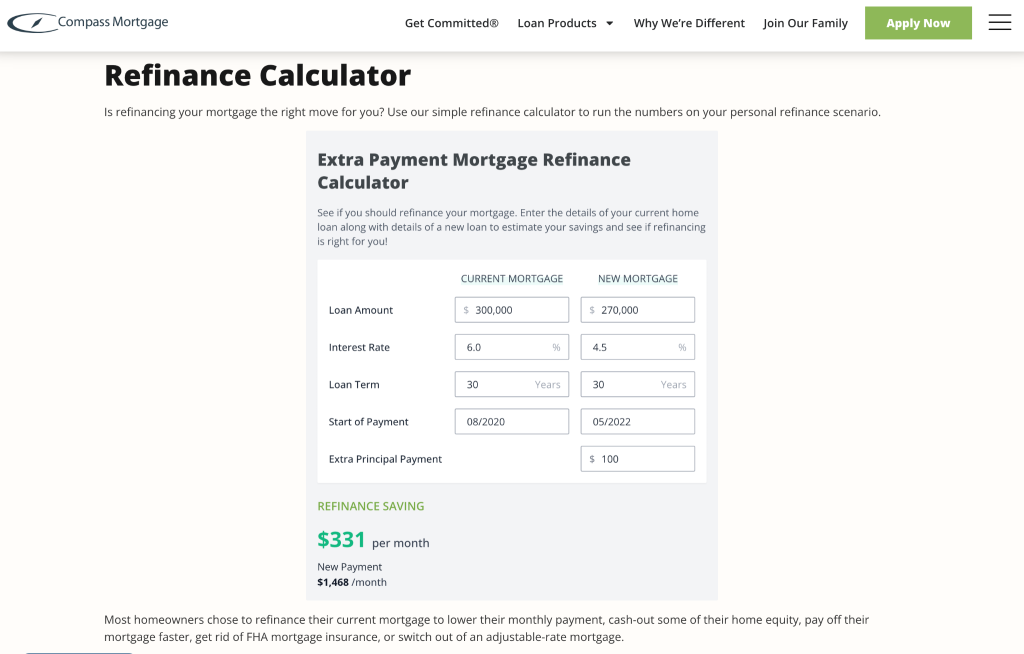Click the new mortgage 4.5 interest rate field
This screenshot has height=654, width=1024.
point(637,346)
